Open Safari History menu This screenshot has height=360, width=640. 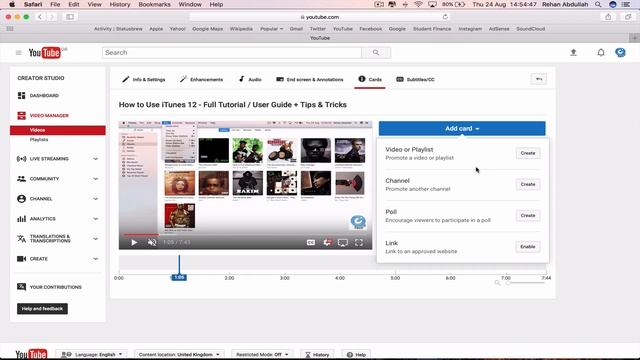tap(120, 4)
